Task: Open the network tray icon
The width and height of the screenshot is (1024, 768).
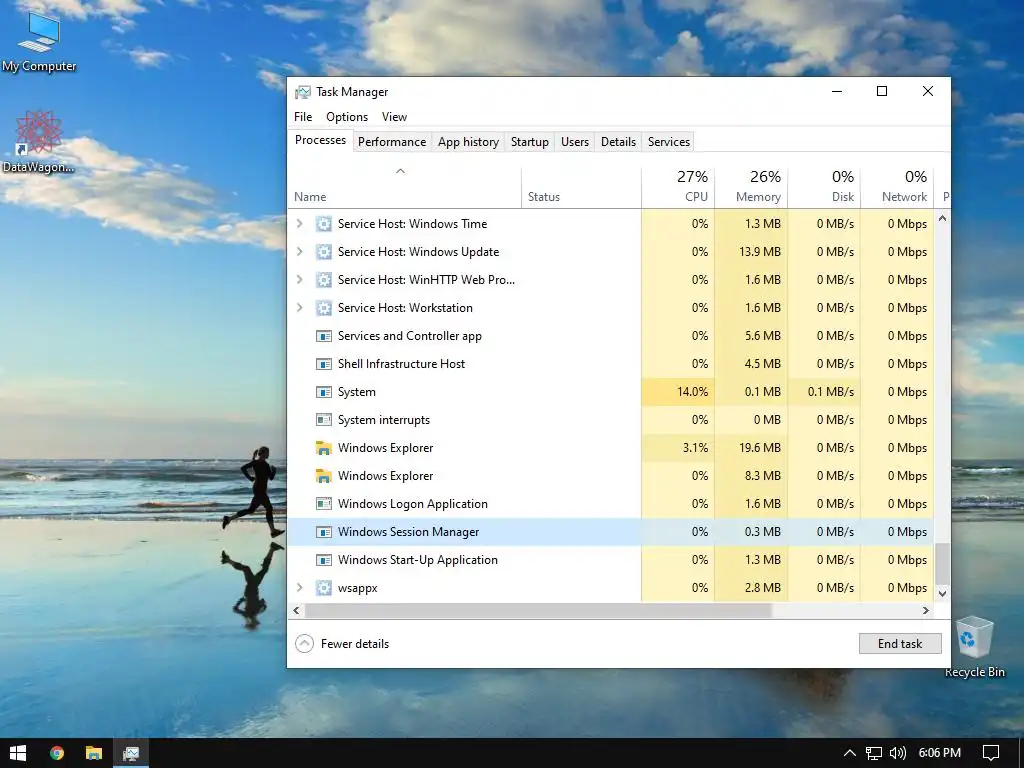Action: (x=873, y=753)
